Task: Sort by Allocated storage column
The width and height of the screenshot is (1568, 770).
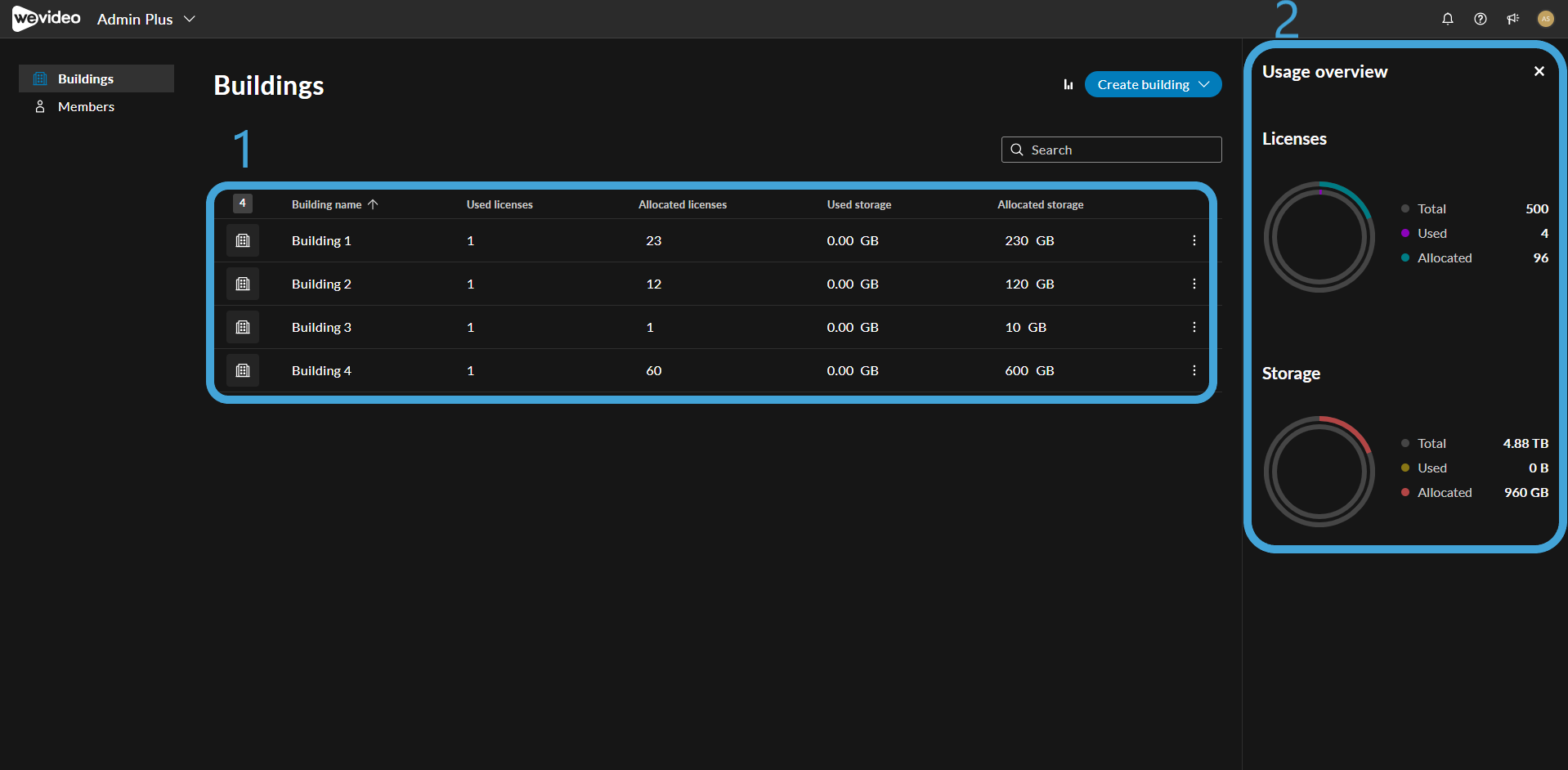Action: tap(1041, 204)
